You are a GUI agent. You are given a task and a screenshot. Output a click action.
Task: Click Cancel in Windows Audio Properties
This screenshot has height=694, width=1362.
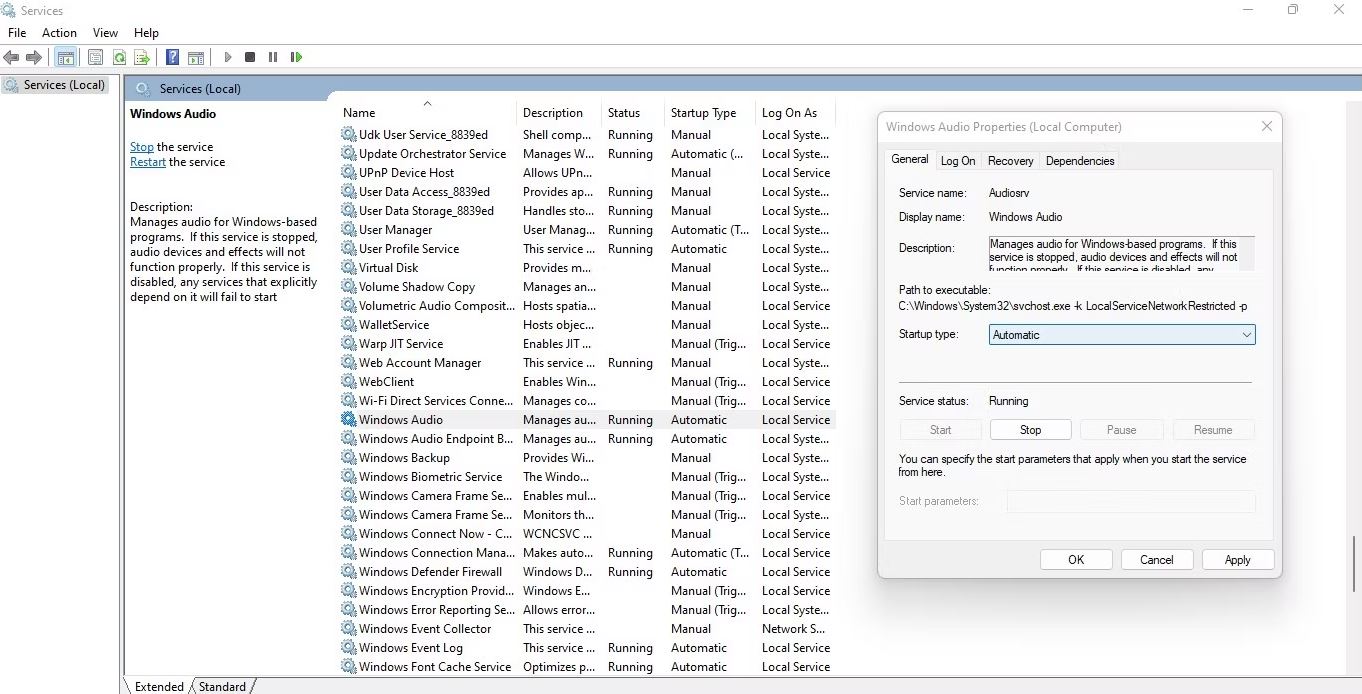point(1157,560)
